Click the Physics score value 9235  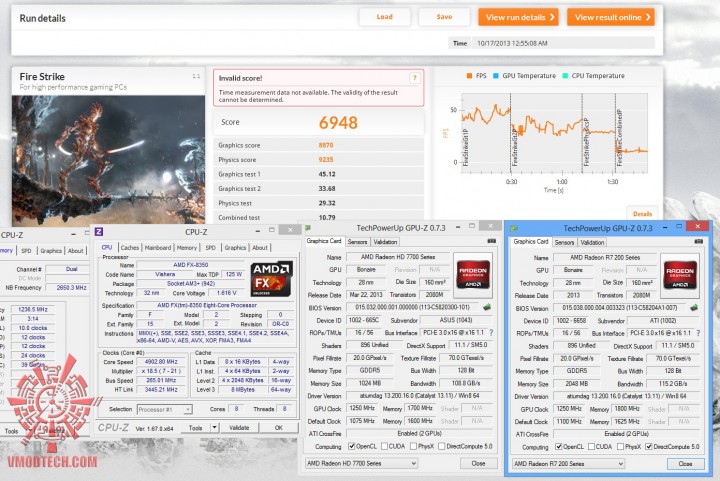326,160
